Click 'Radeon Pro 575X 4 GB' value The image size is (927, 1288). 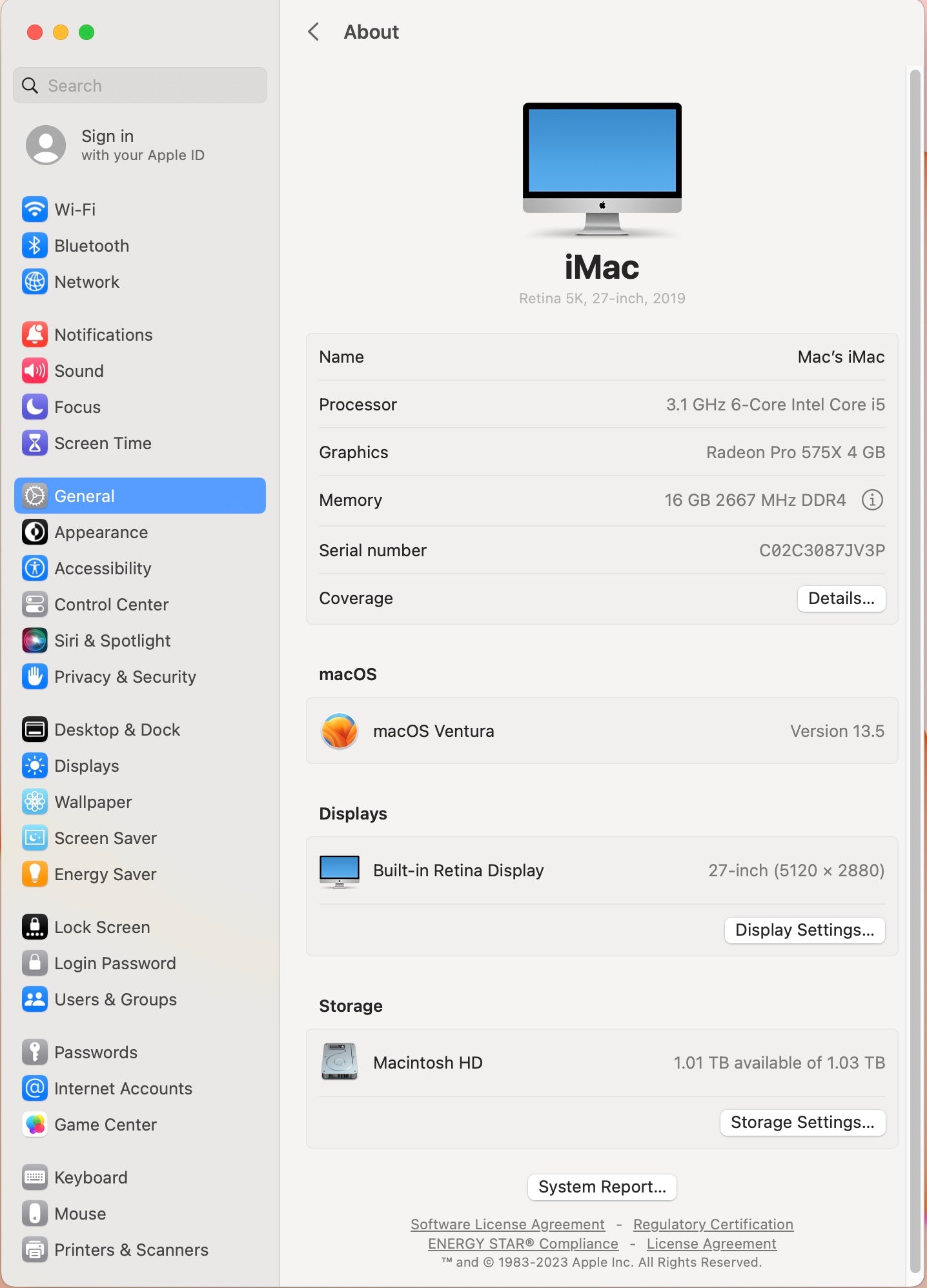[x=795, y=452]
